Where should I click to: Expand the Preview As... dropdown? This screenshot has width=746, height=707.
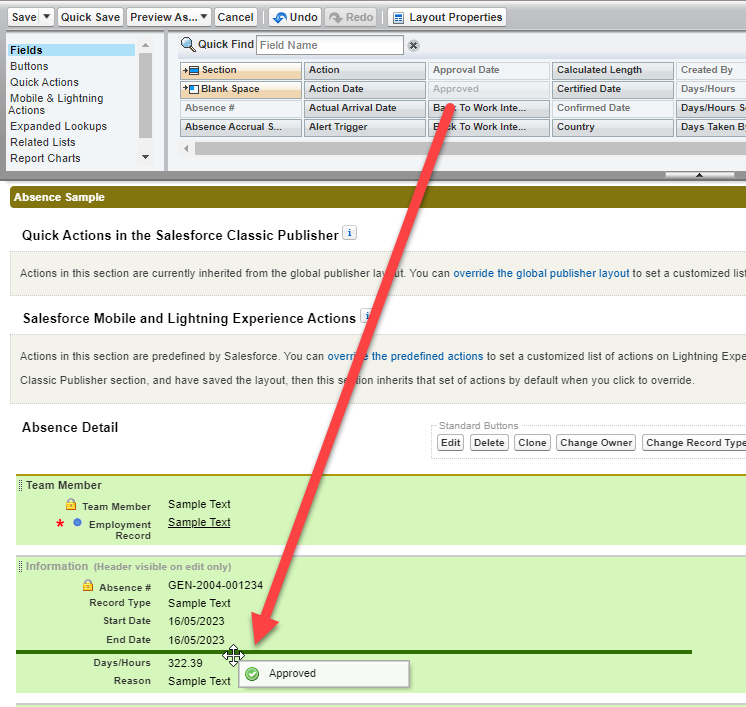point(203,17)
